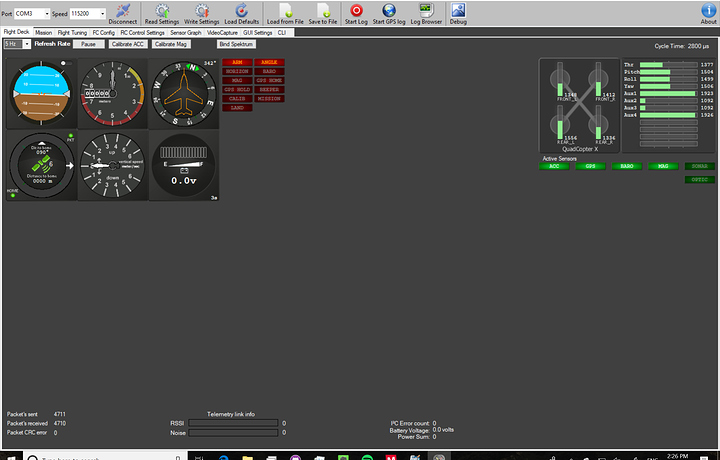
Task: Toggle the switch on the artificial horizon
Action: 66,63
